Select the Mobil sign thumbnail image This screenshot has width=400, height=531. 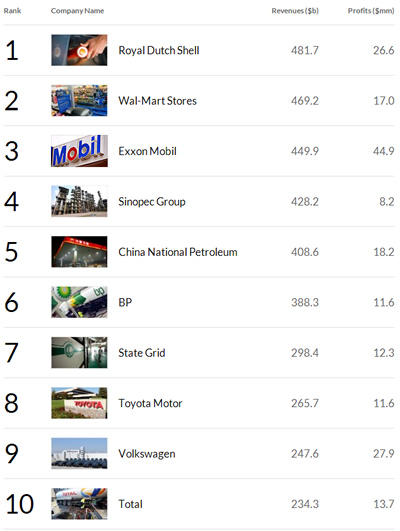pos(79,151)
